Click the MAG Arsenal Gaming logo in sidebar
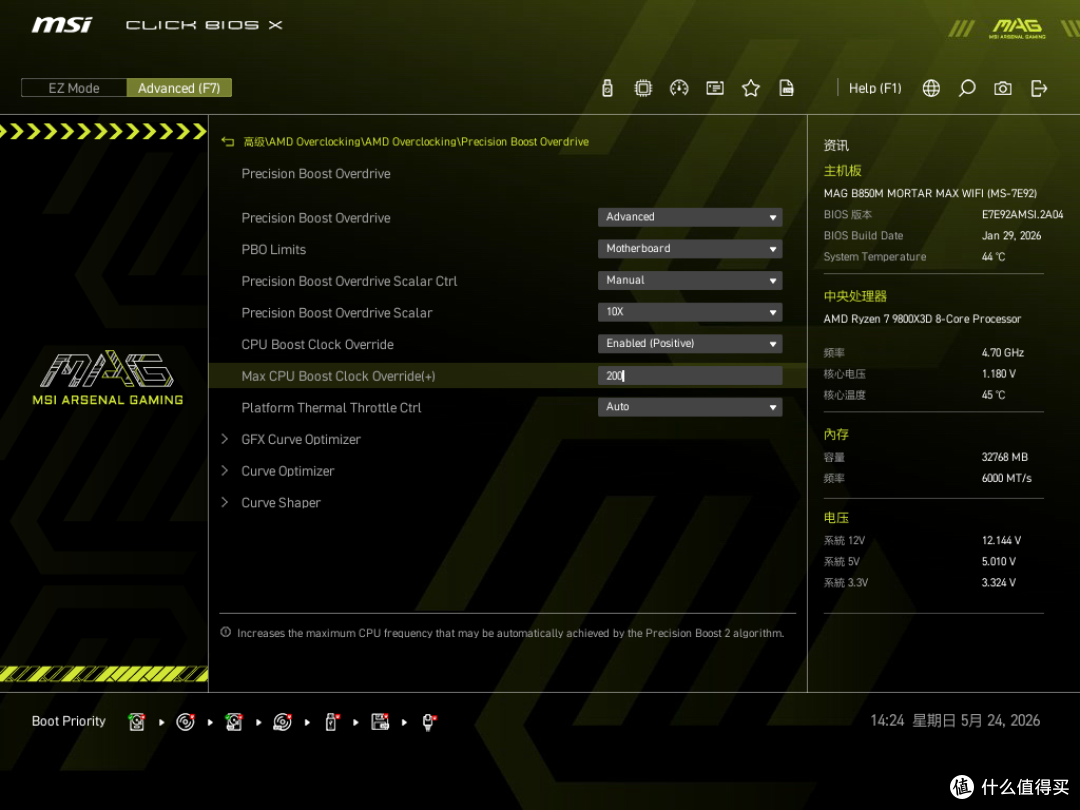Viewport: 1080px width, 810px height. (x=107, y=377)
